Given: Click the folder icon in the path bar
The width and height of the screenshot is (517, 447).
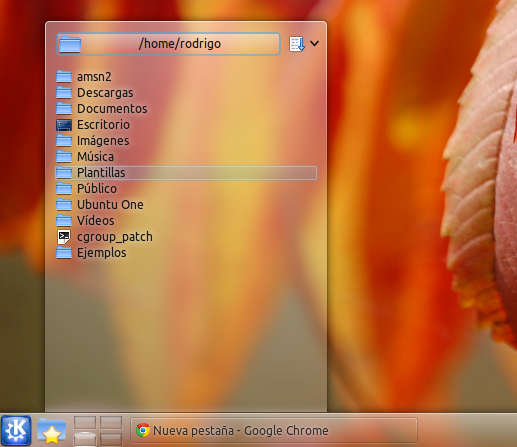Looking at the screenshot, I should [x=70, y=44].
